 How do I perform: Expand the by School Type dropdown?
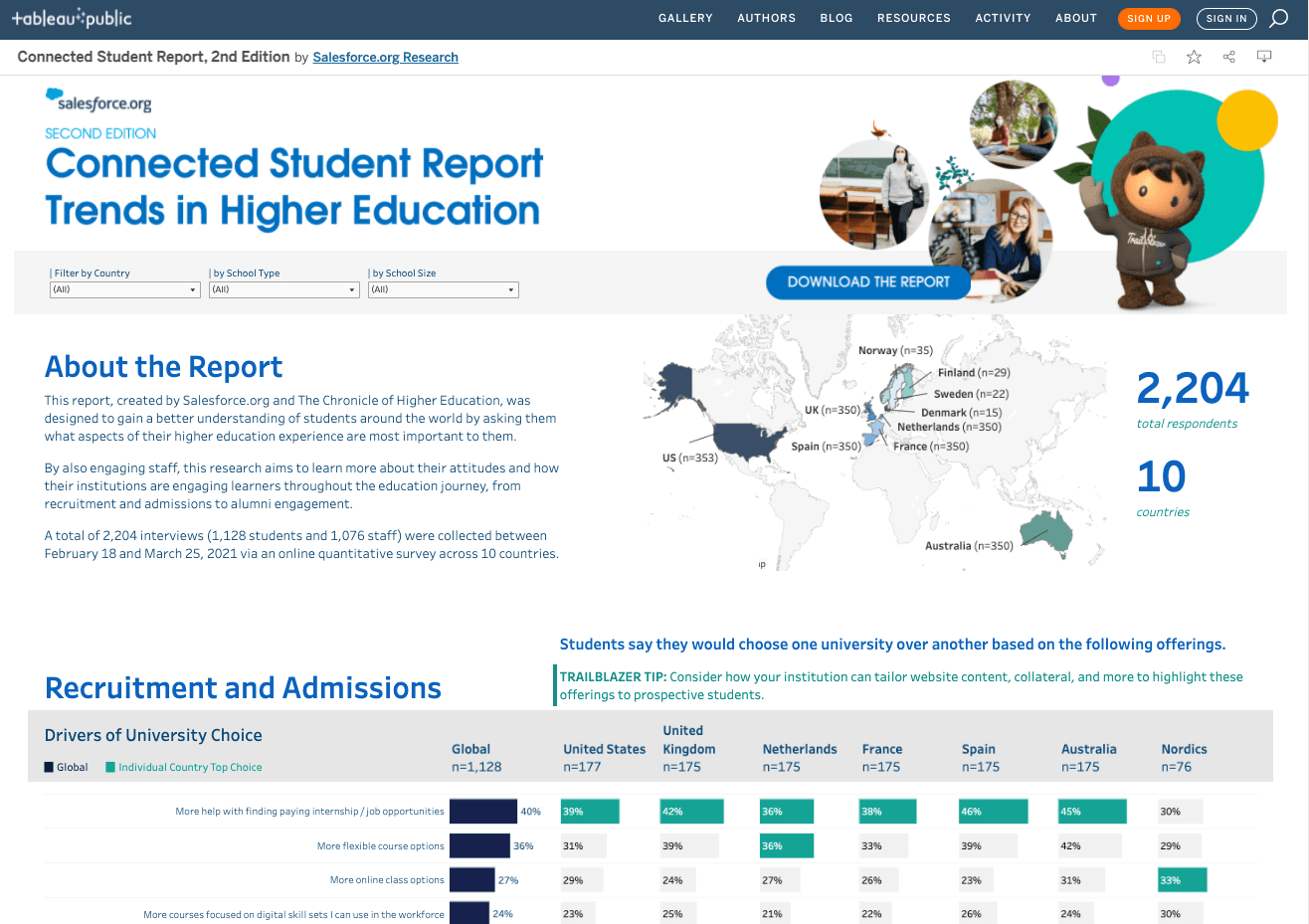point(284,289)
